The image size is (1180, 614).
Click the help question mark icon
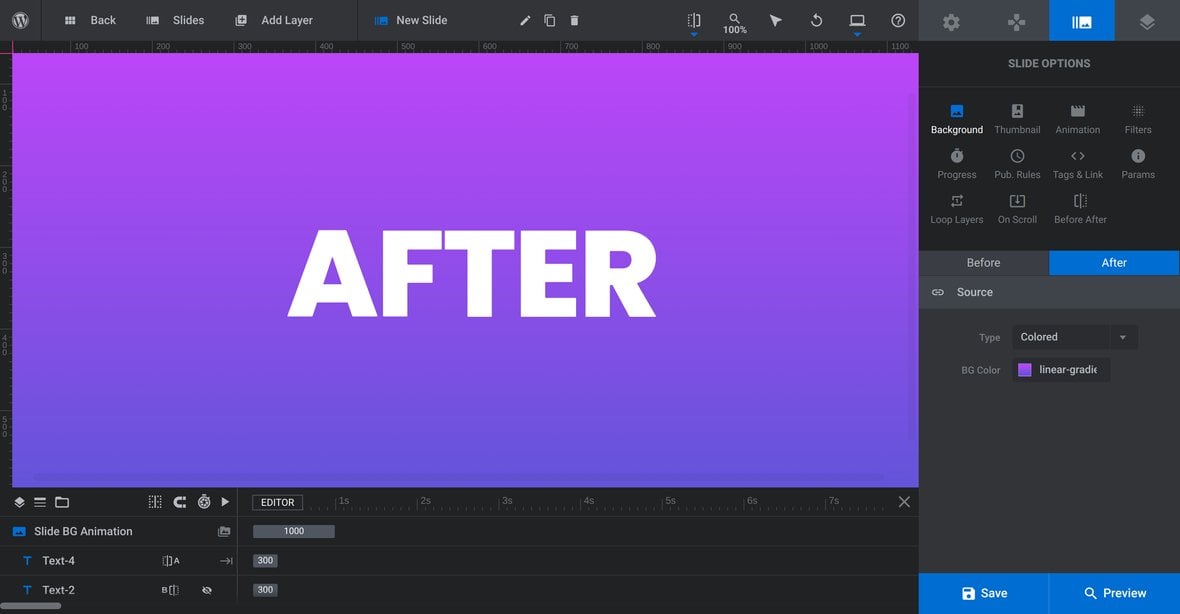[x=897, y=20]
